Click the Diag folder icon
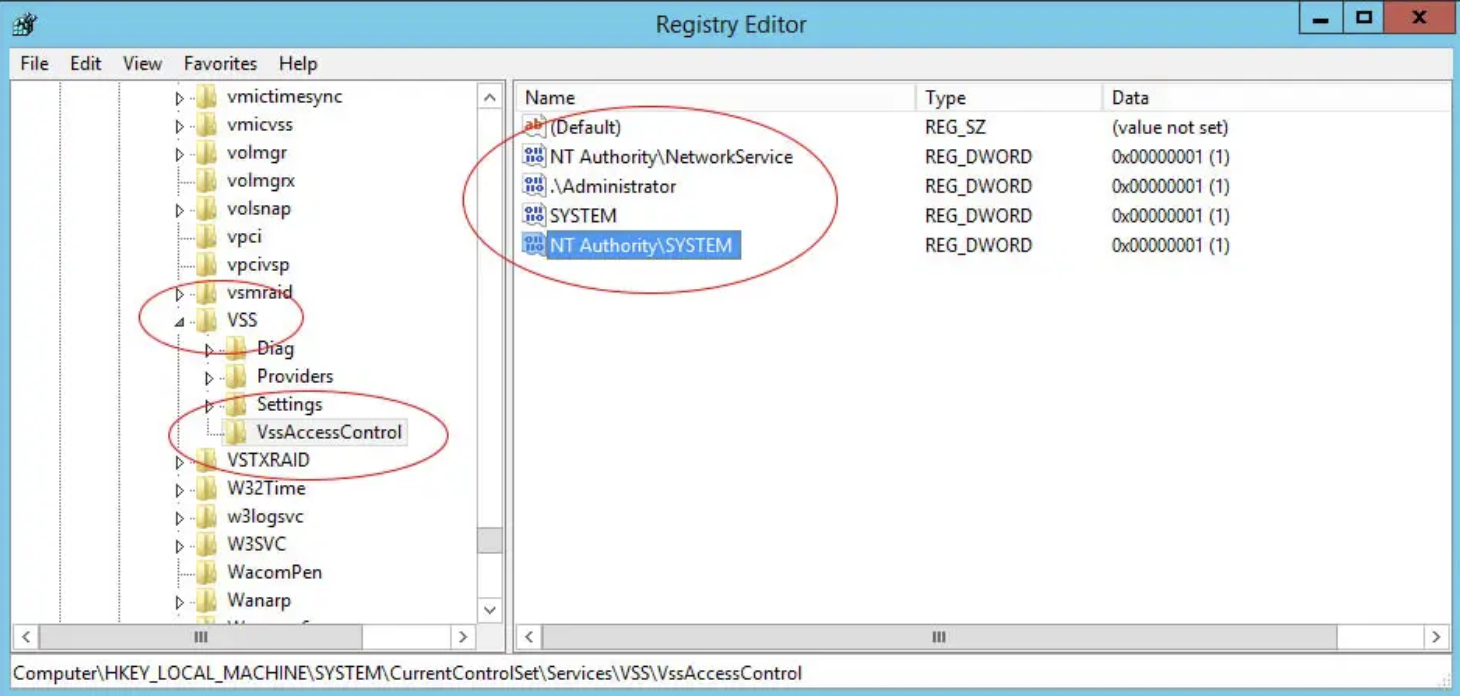1460x696 pixels. [x=236, y=348]
